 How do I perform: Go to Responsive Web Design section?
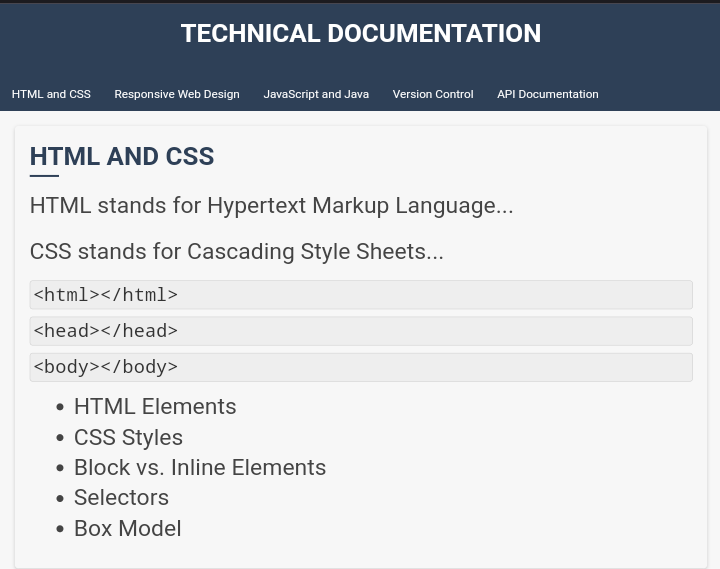coord(177,94)
